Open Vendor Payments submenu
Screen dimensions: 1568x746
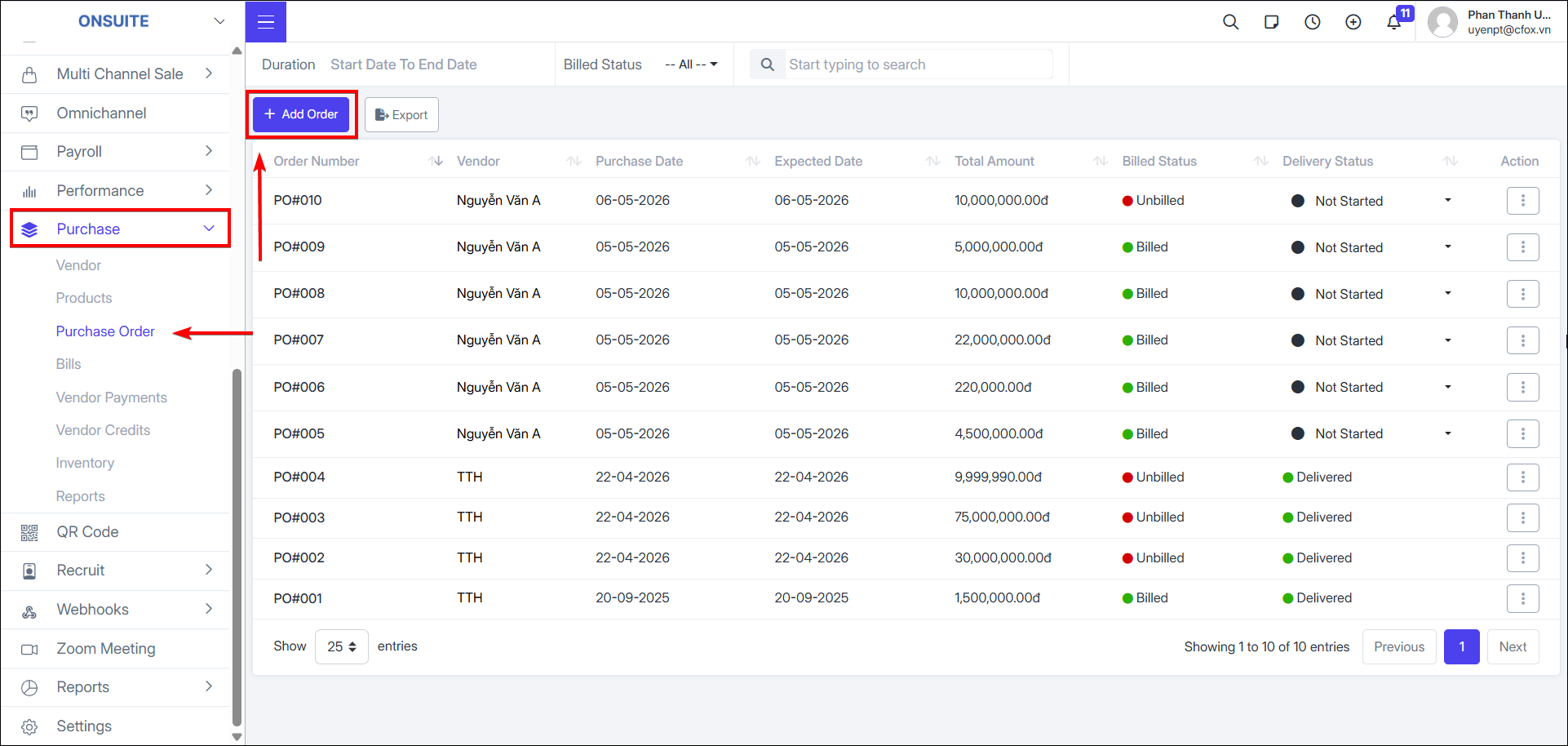111,397
